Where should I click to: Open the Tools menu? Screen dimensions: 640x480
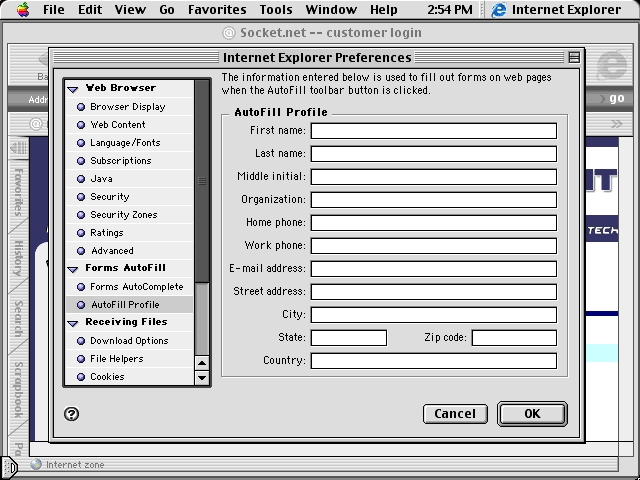coord(276,9)
